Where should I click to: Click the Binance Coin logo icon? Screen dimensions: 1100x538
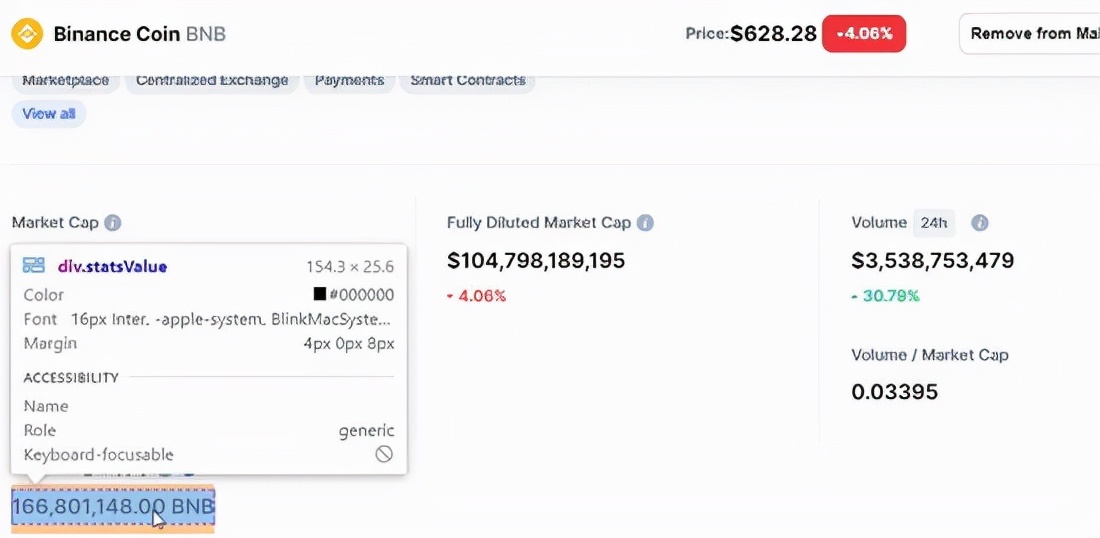click(x=27, y=33)
